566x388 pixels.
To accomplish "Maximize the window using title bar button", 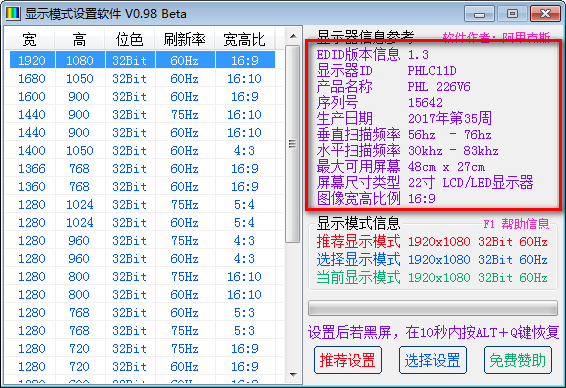I will (512, 14).
